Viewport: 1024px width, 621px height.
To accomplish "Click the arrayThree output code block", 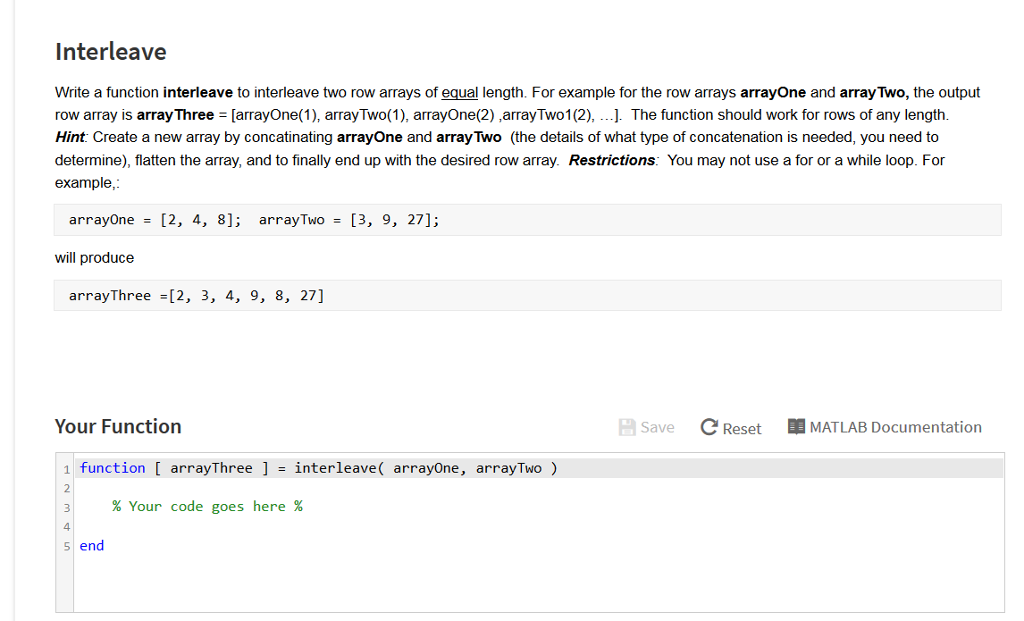I will click(196, 294).
